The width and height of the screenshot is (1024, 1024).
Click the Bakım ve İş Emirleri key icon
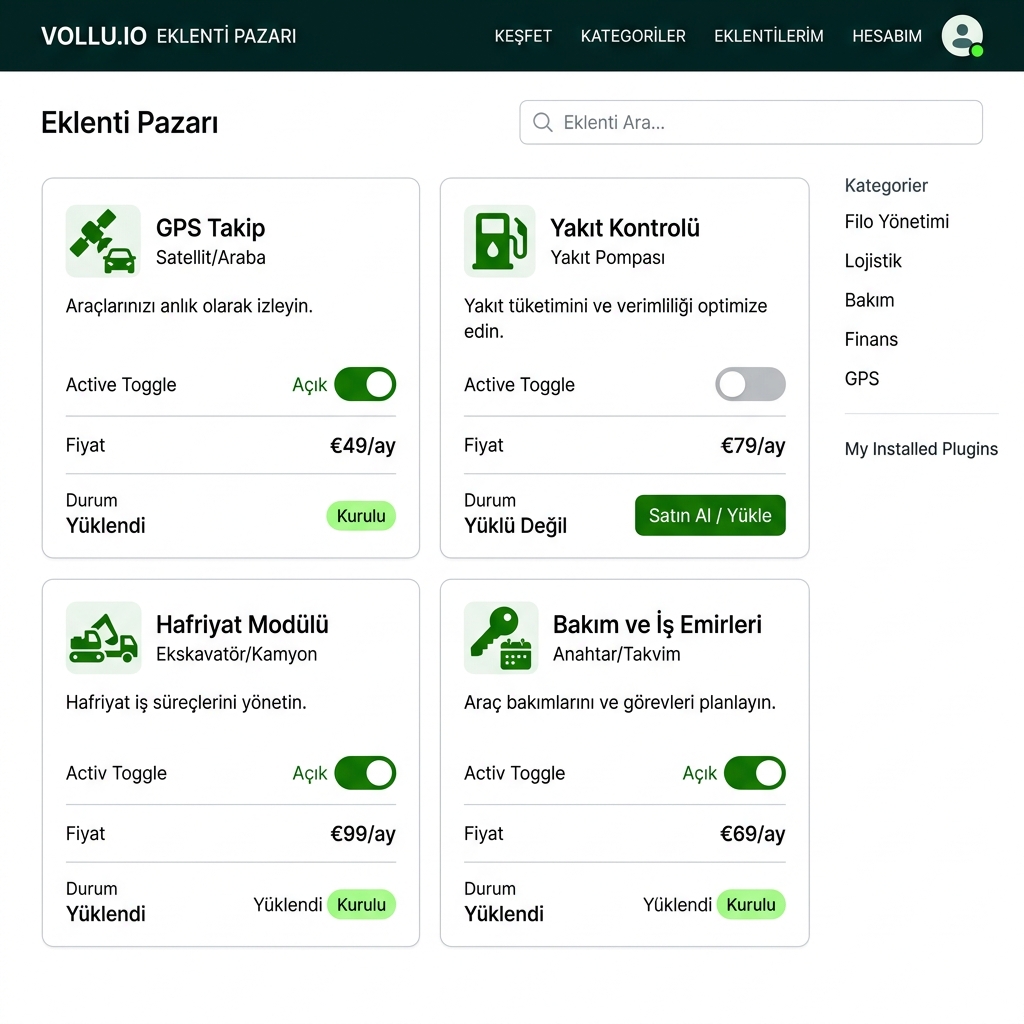pyautogui.click(x=501, y=637)
